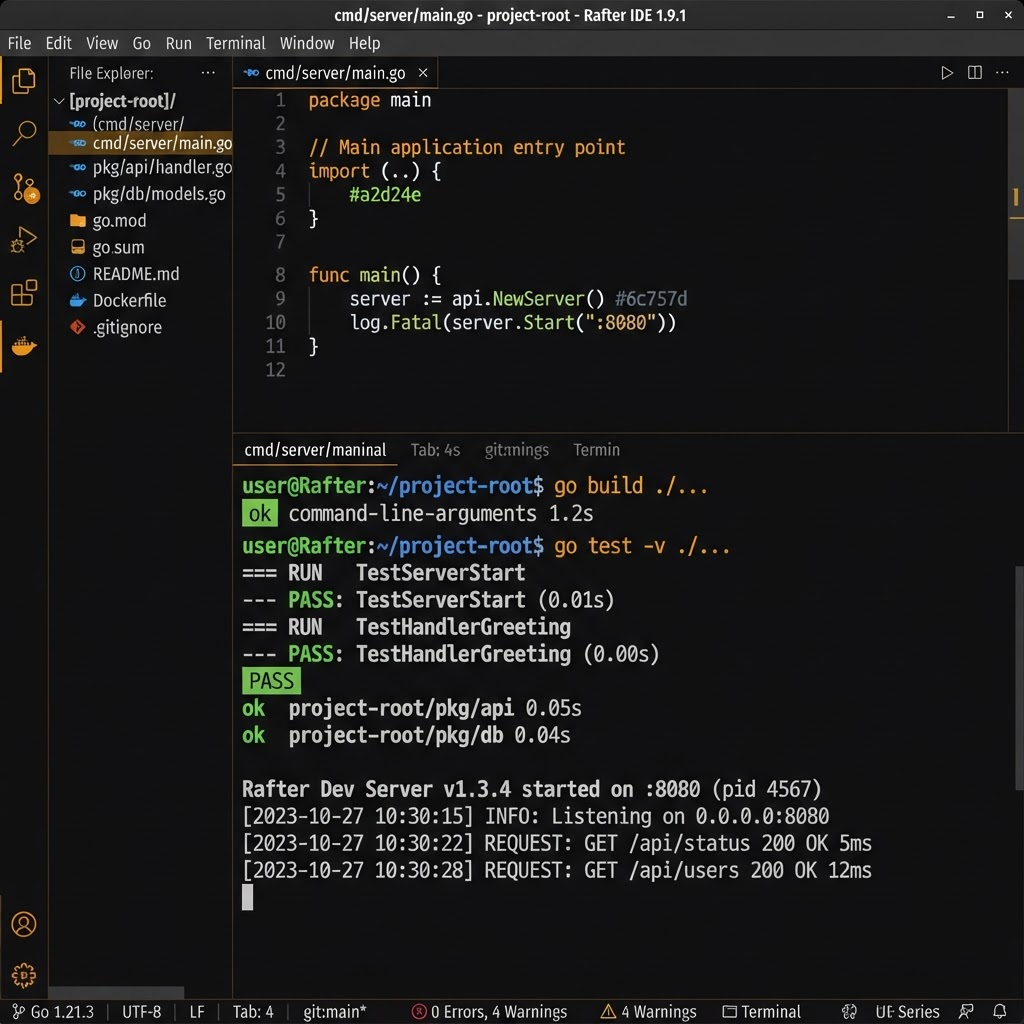Close the cmd/server/main.go tab
This screenshot has height=1024, width=1024.
423,72
